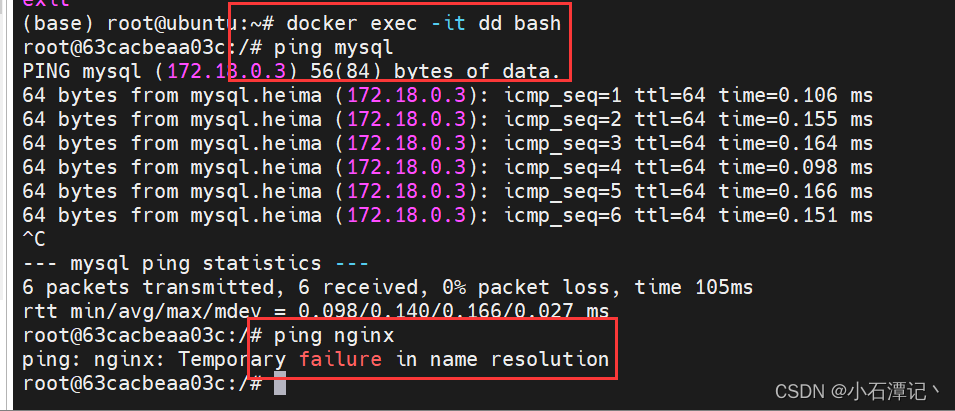
Task: Click the "docker exec -it dd bash" command
Action: point(423,24)
